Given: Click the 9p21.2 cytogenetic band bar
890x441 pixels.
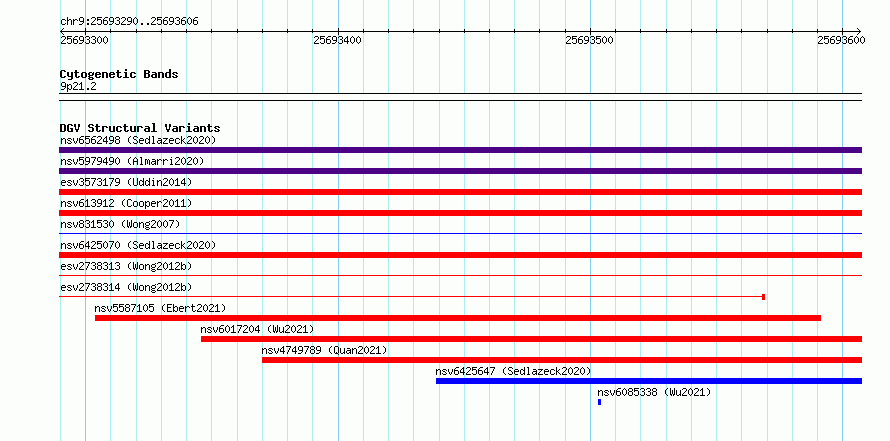Looking at the screenshot, I should [x=460, y=97].
